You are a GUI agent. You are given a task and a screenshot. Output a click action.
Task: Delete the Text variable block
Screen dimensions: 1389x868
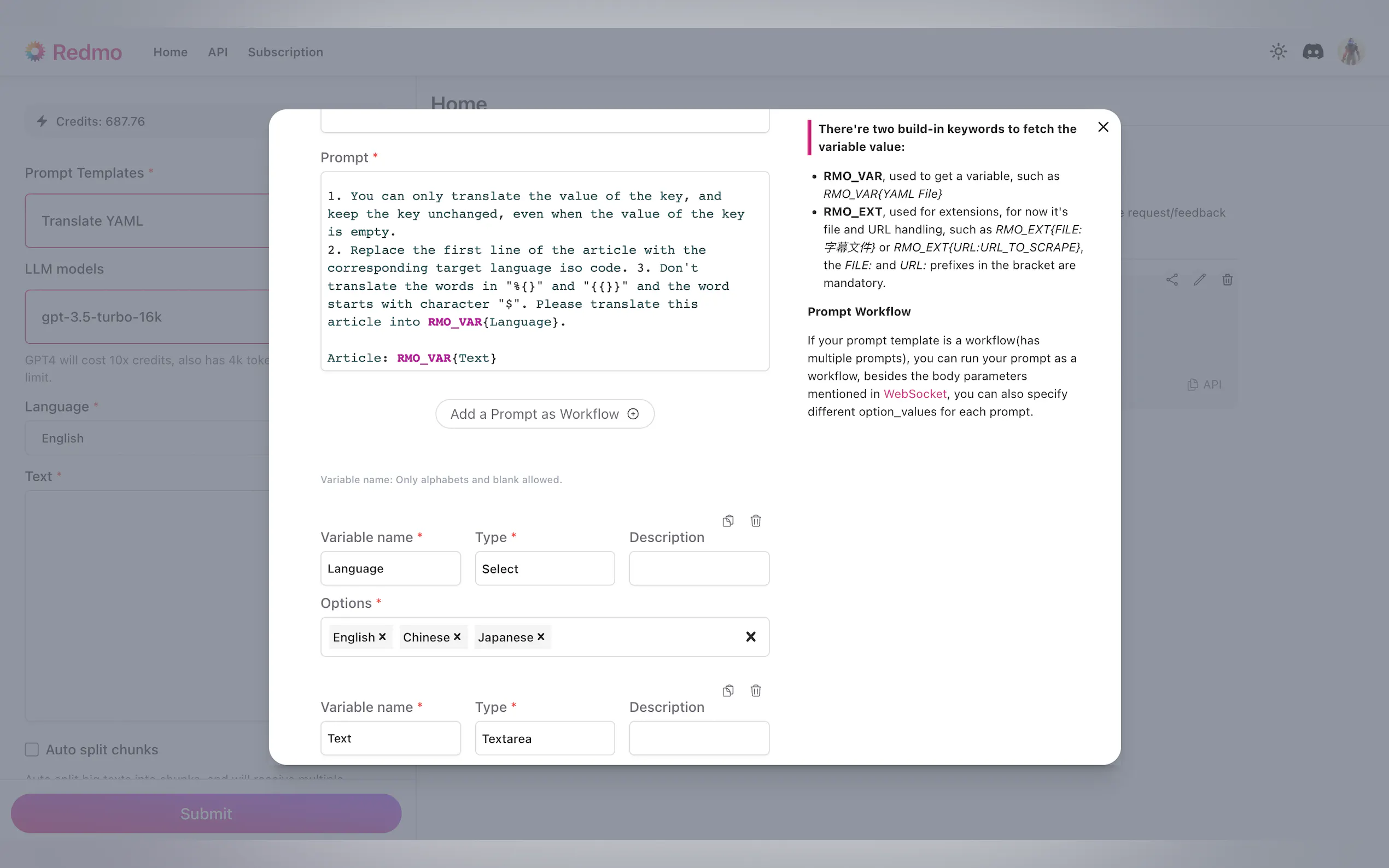(x=756, y=690)
